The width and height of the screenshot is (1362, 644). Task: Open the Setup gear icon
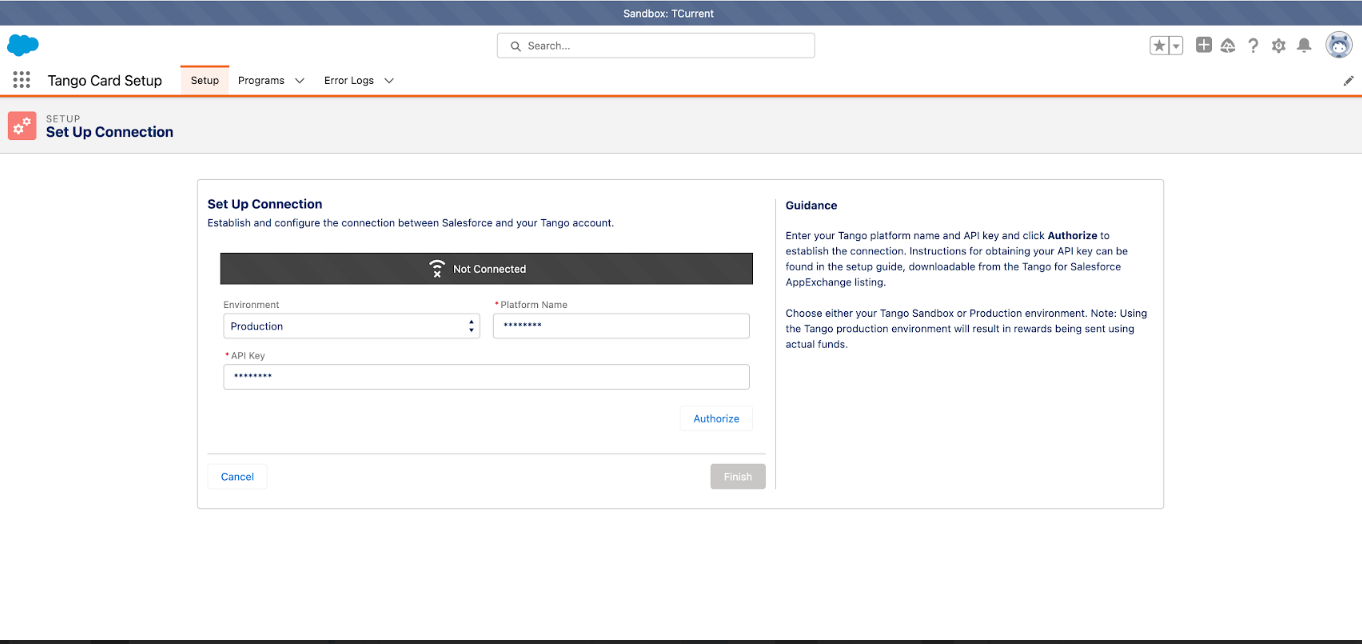click(1278, 45)
